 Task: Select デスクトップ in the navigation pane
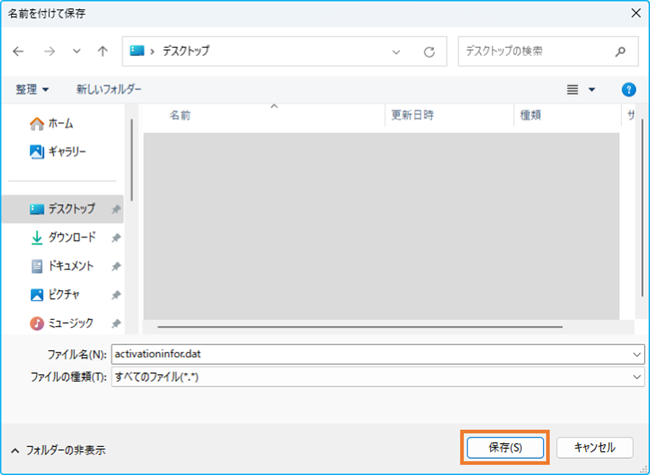(63, 209)
